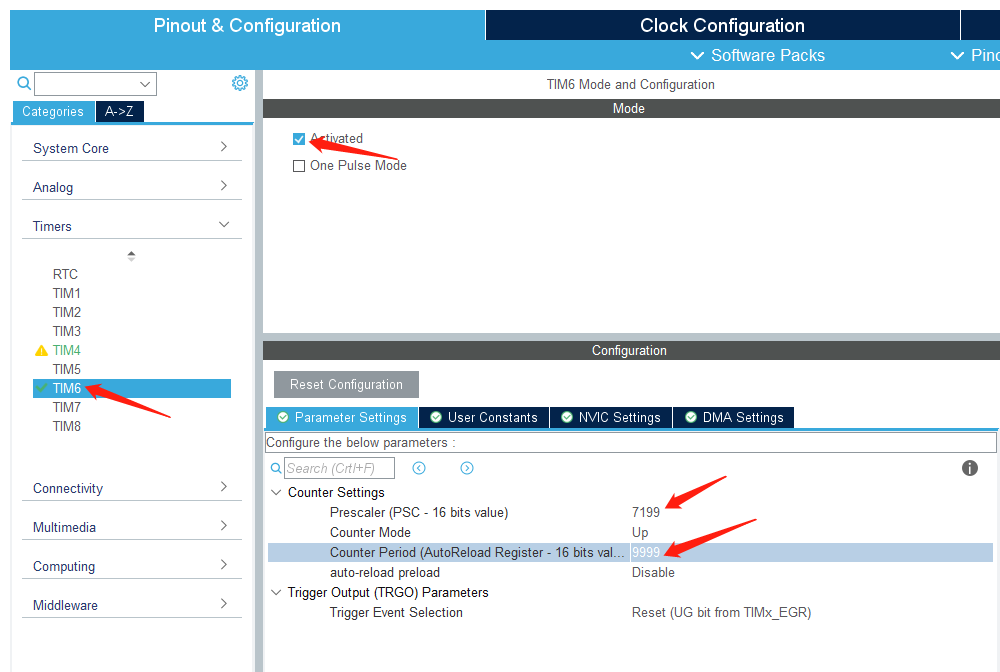Open the gear settings icon in the categories panel
Viewport: 1000px width, 672px height.
point(240,83)
